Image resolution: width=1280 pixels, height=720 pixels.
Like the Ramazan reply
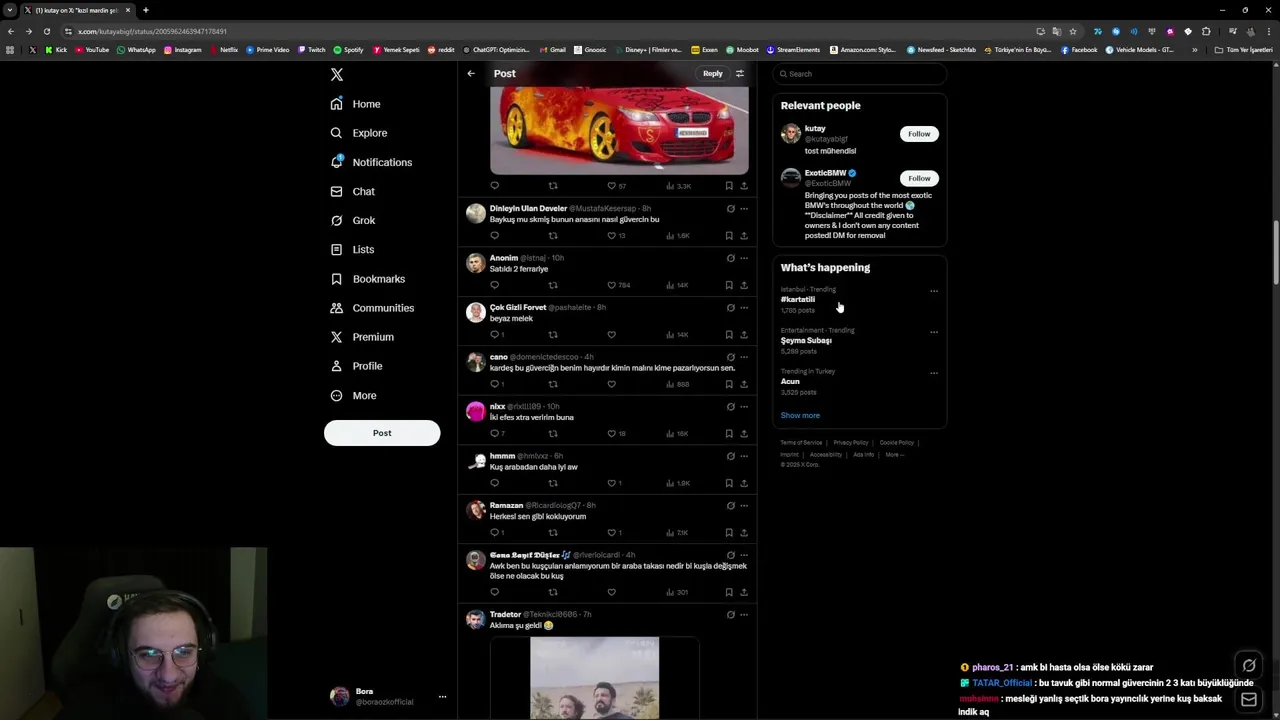click(x=612, y=532)
